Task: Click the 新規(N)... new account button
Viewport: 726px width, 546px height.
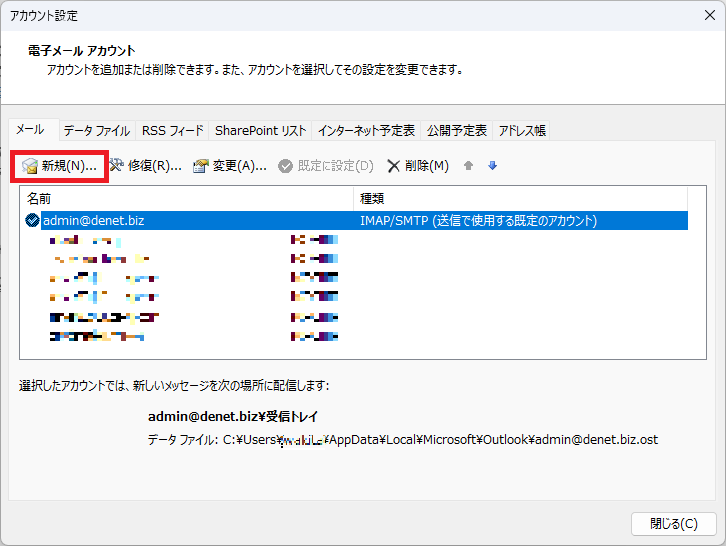Action: click(59, 166)
